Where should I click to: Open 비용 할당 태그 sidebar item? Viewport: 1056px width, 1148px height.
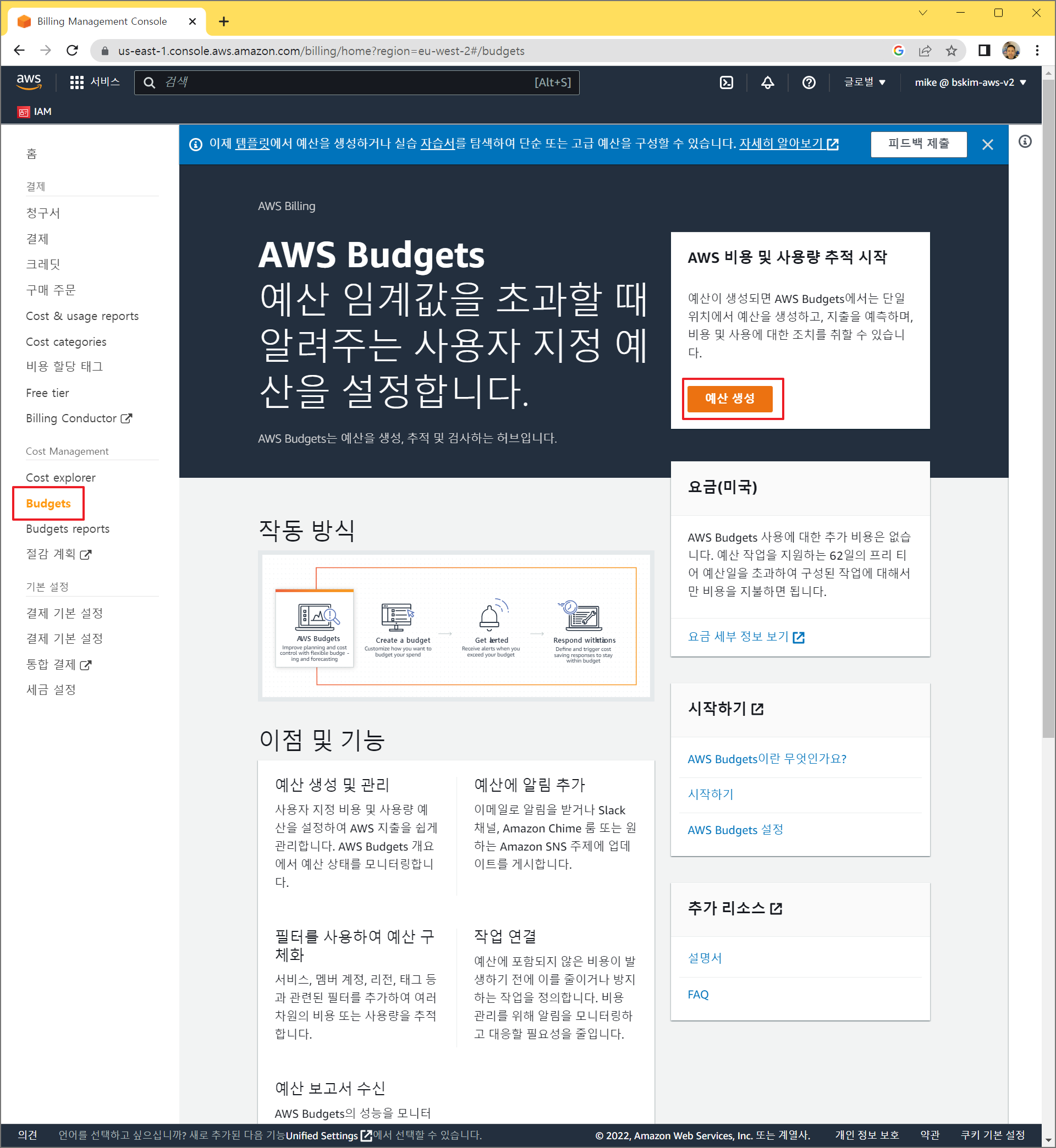point(64,367)
